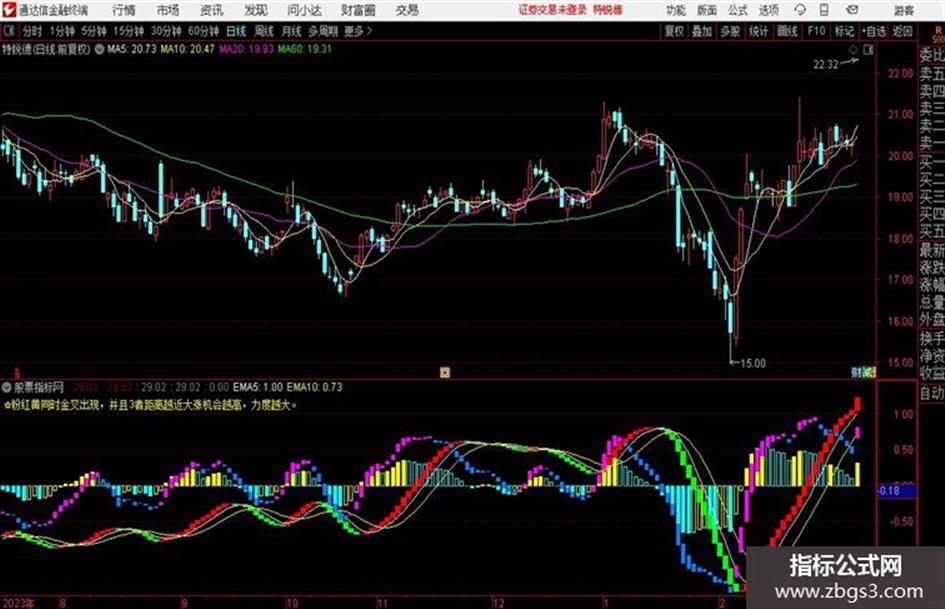
Task: Click the diamond icon at chart top-right
Action: pos(853,50)
